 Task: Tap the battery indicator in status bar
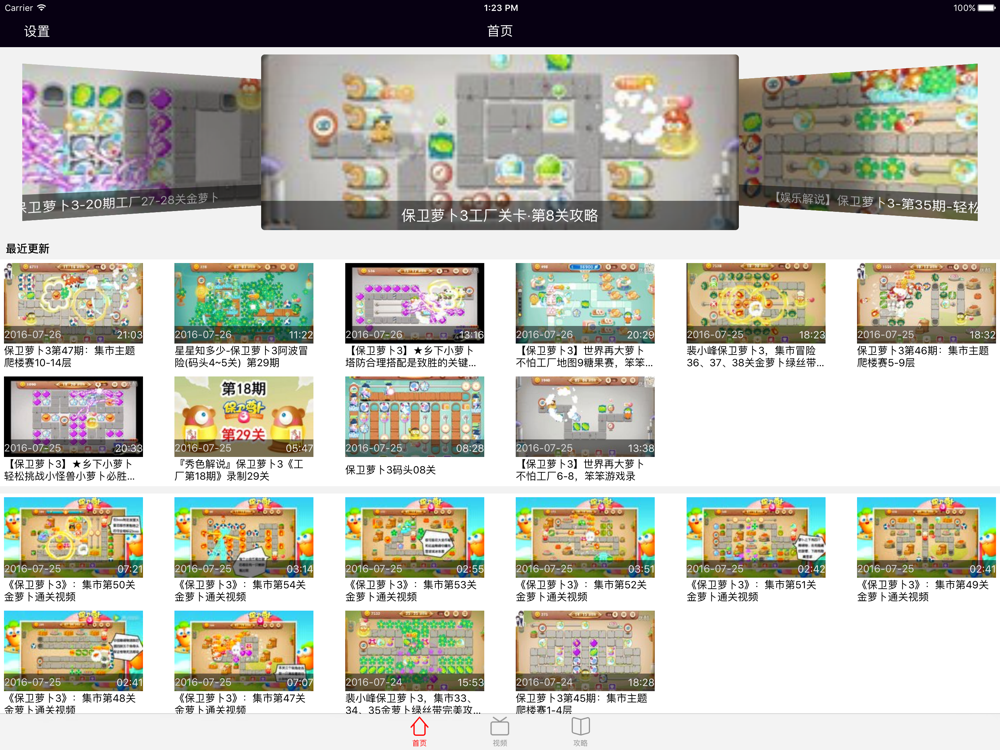click(985, 8)
